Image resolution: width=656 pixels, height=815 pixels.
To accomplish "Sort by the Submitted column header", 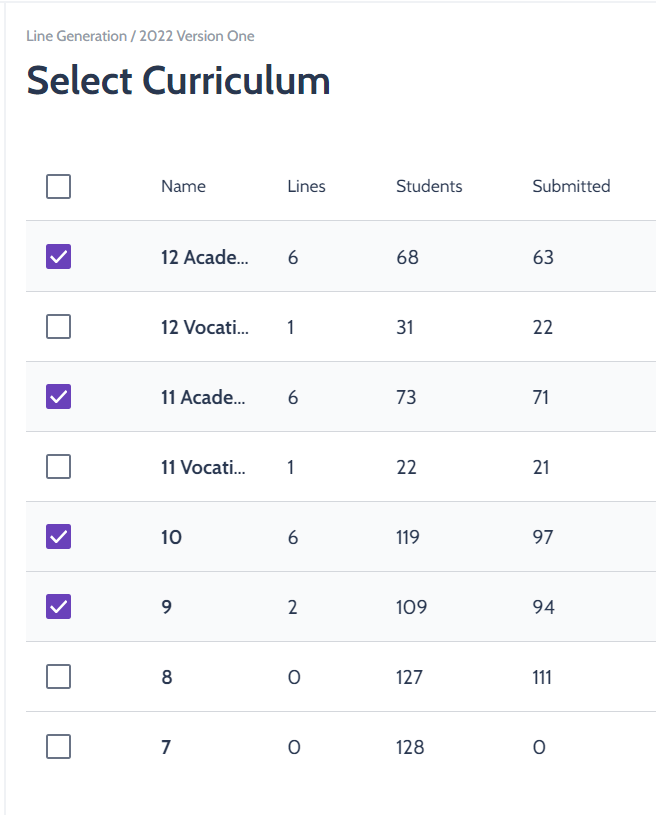I will tap(571, 186).
